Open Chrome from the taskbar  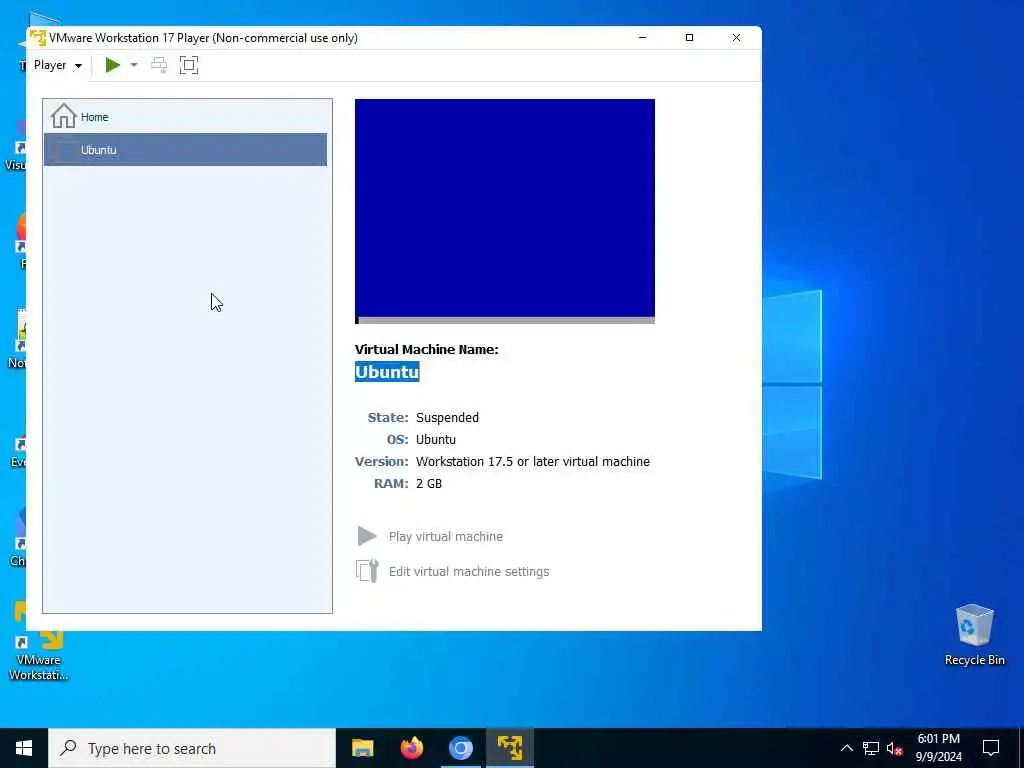460,748
